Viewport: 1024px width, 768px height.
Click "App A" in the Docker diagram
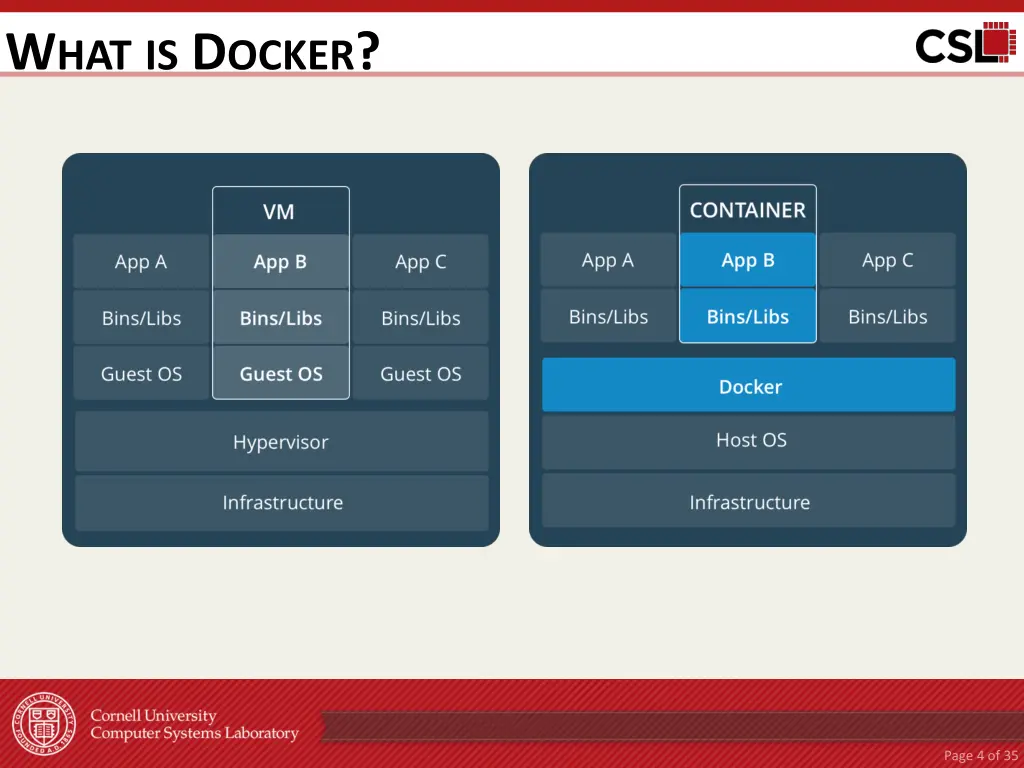pos(608,260)
